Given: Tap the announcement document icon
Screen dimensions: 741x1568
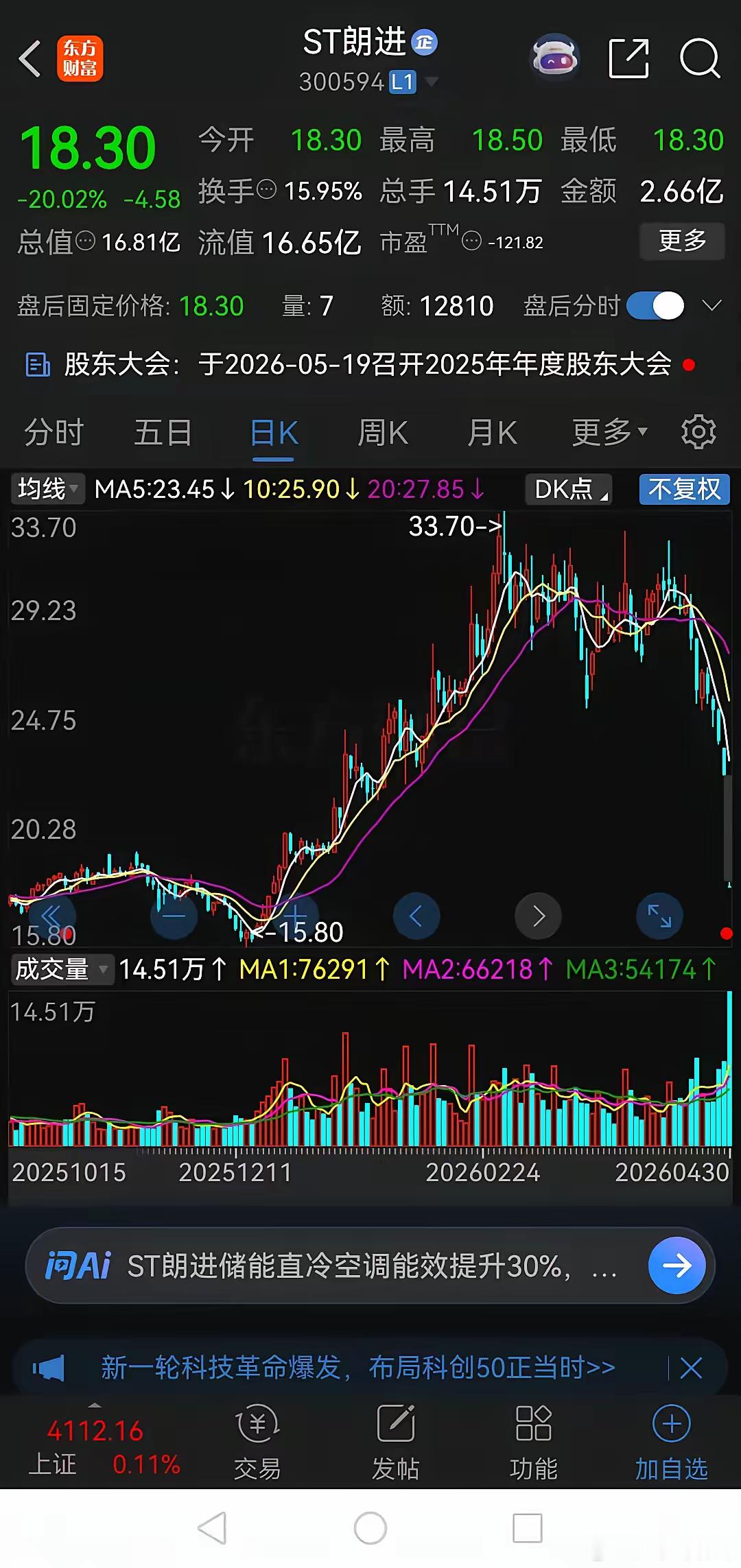Looking at the screenshot, I should point(37,365).
